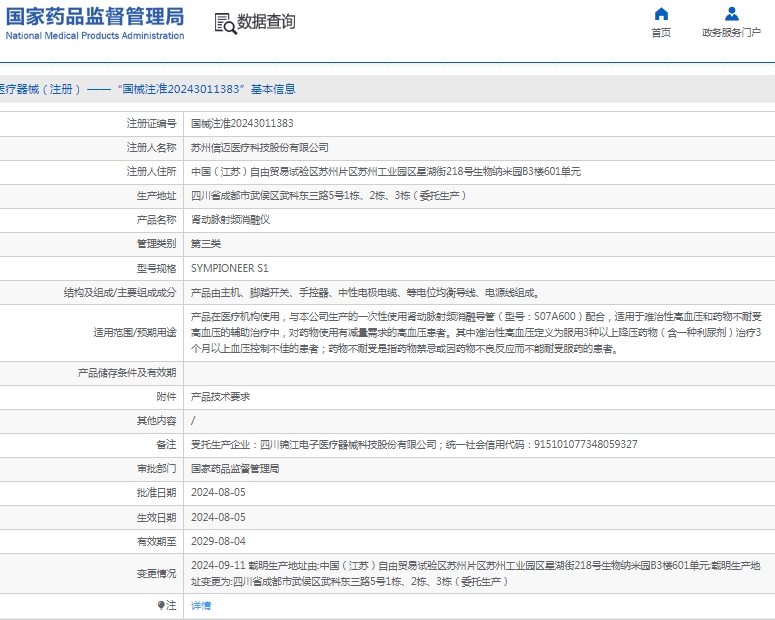
Task: Open the 政务服务门户 user portal icon
Action: tap(732, 14)
